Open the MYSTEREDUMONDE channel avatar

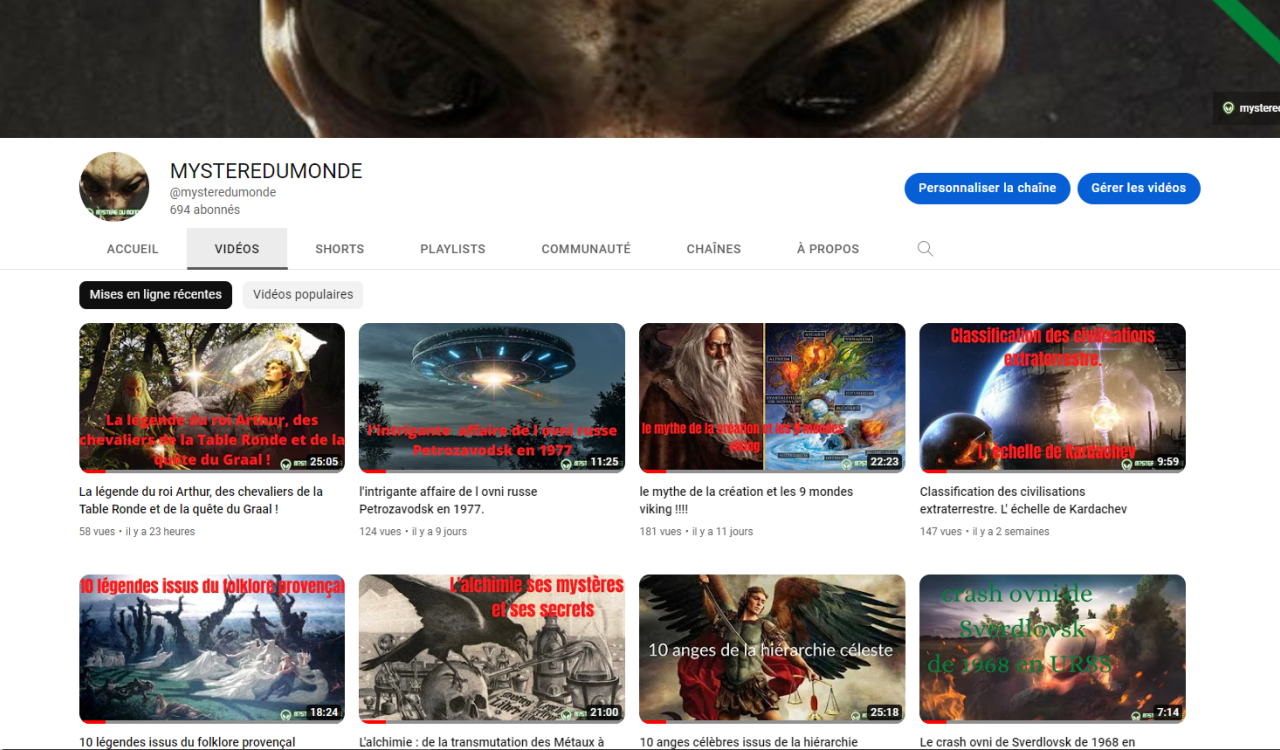click(x=114, y=187)
